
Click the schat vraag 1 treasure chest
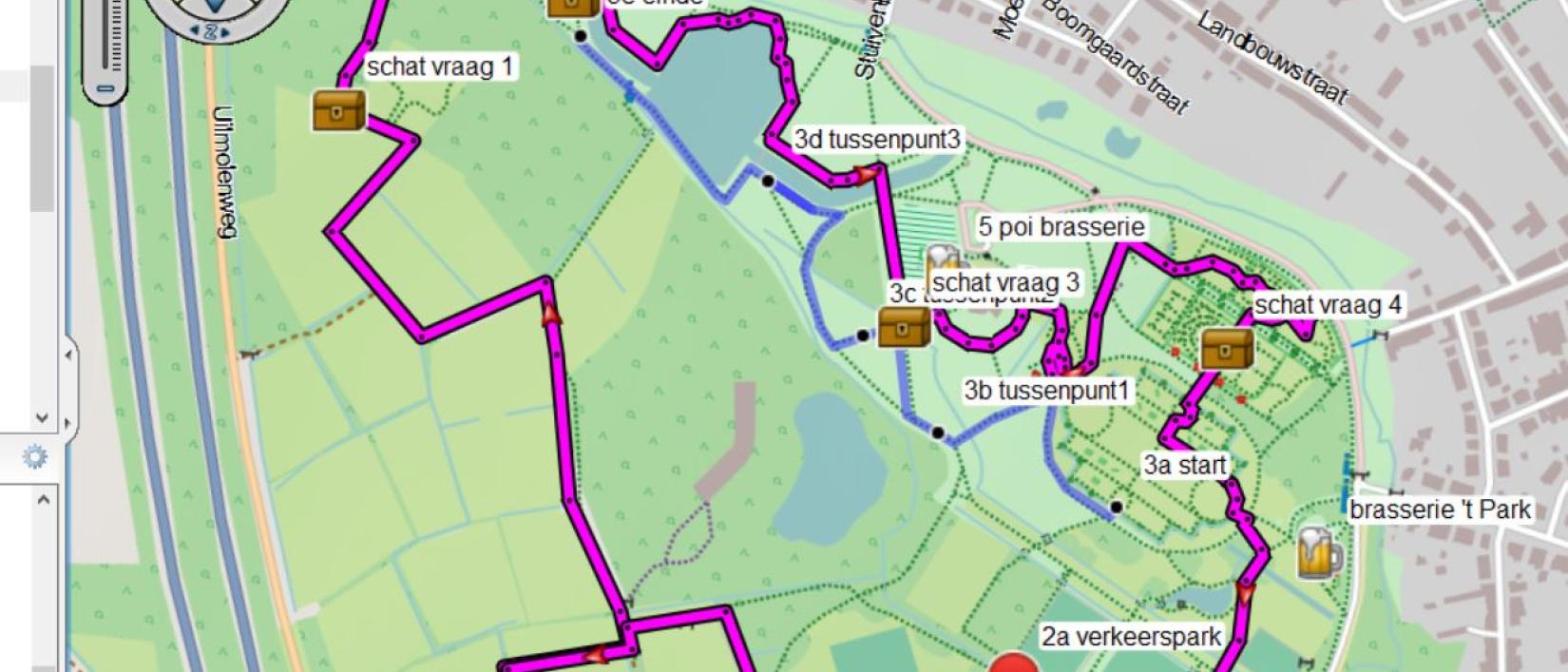point(339,110)
